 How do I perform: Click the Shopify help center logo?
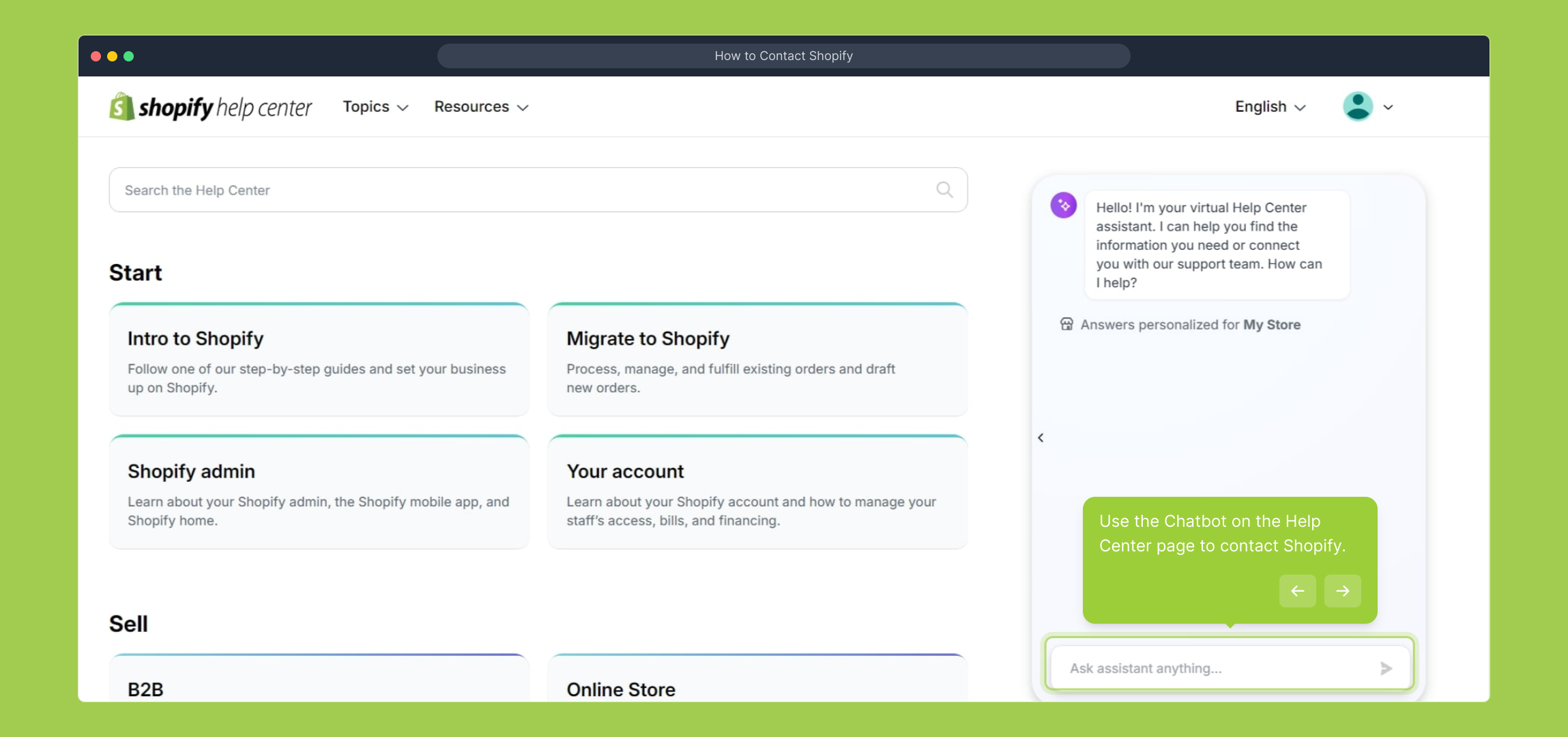pyautogui.click(x=210, y=107)
